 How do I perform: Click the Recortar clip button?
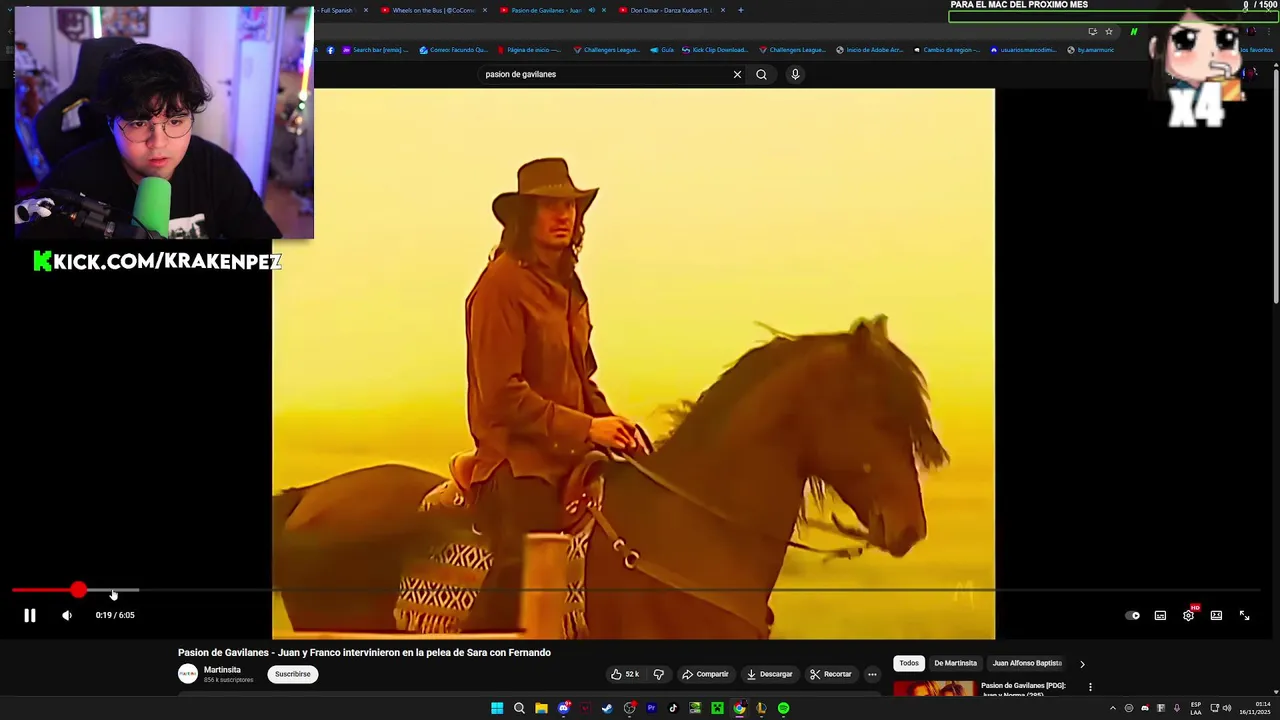pos(830,674)
